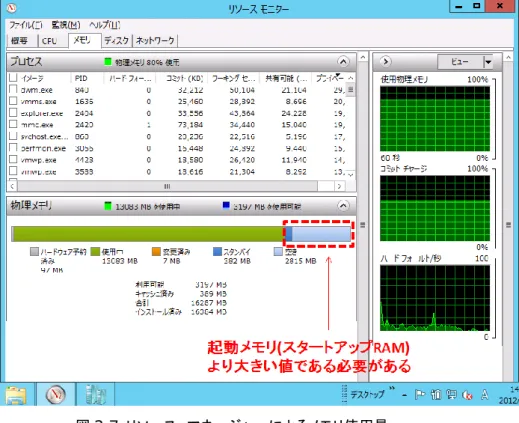This screenshot has width=519, height=423.
Task: Click the View button in graphs pane
Action: (x=460, y=62)
